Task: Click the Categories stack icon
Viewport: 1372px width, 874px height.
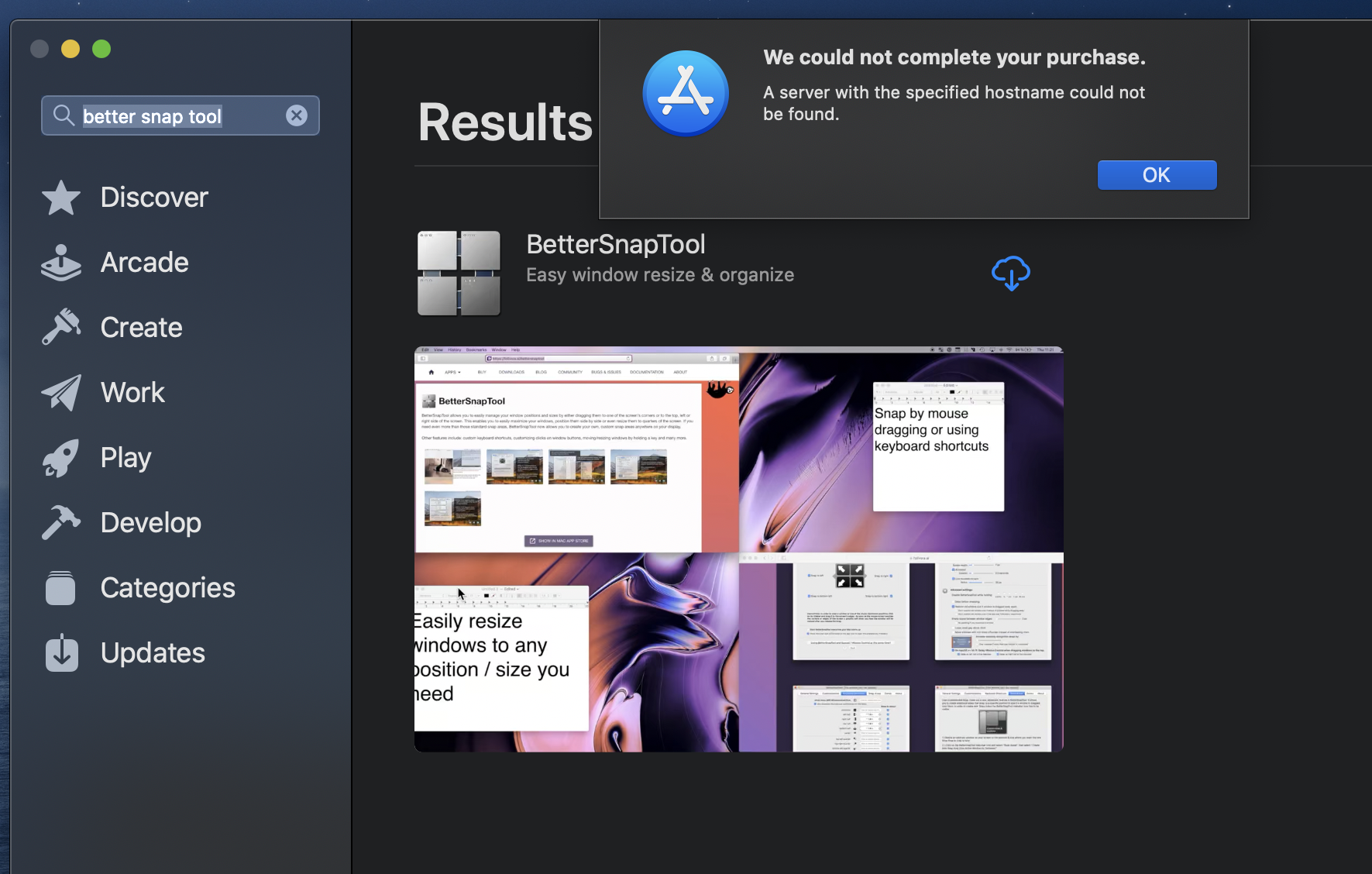Action: [61, 588]
